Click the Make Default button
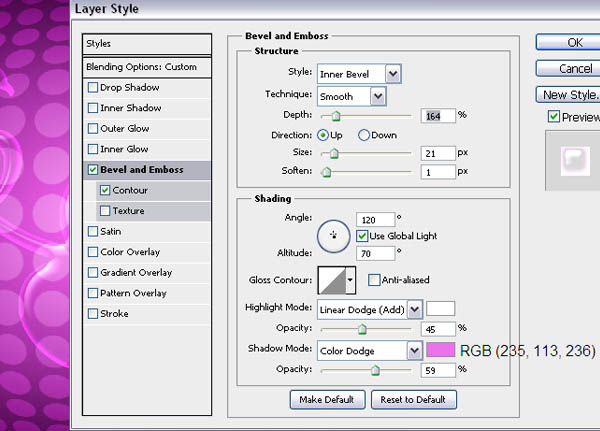 [326, 400]
